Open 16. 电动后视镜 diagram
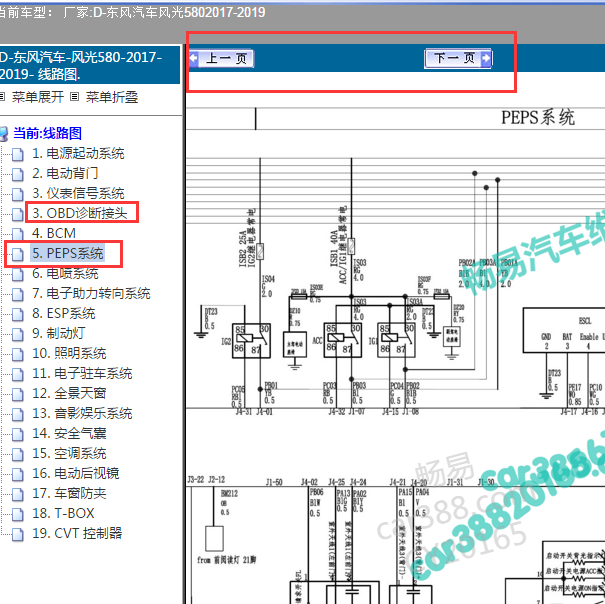 pos(76,473)
